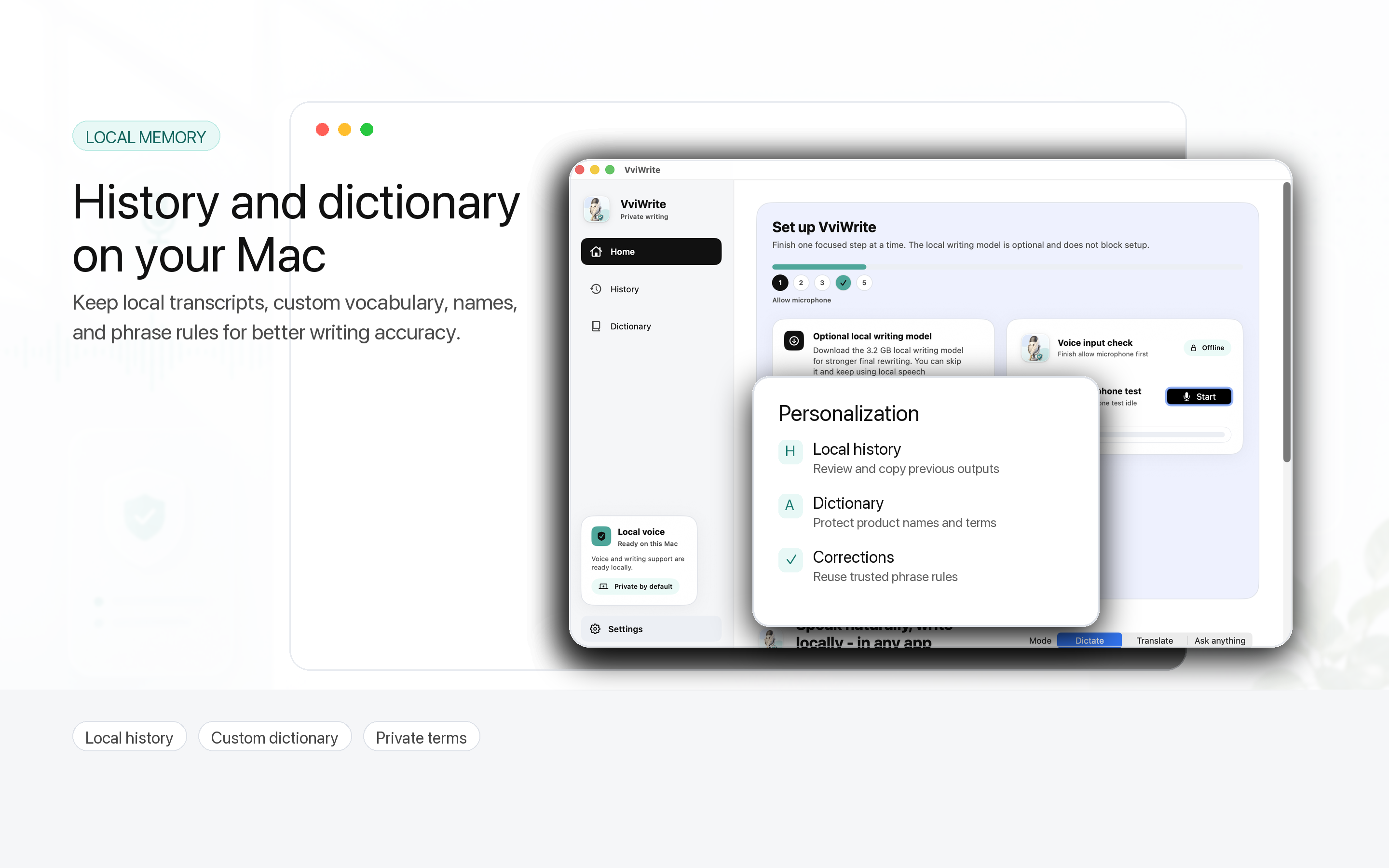Click the Personalization heading
Image resolution: width=1389 pixels, height=868 pixels.
848,413
